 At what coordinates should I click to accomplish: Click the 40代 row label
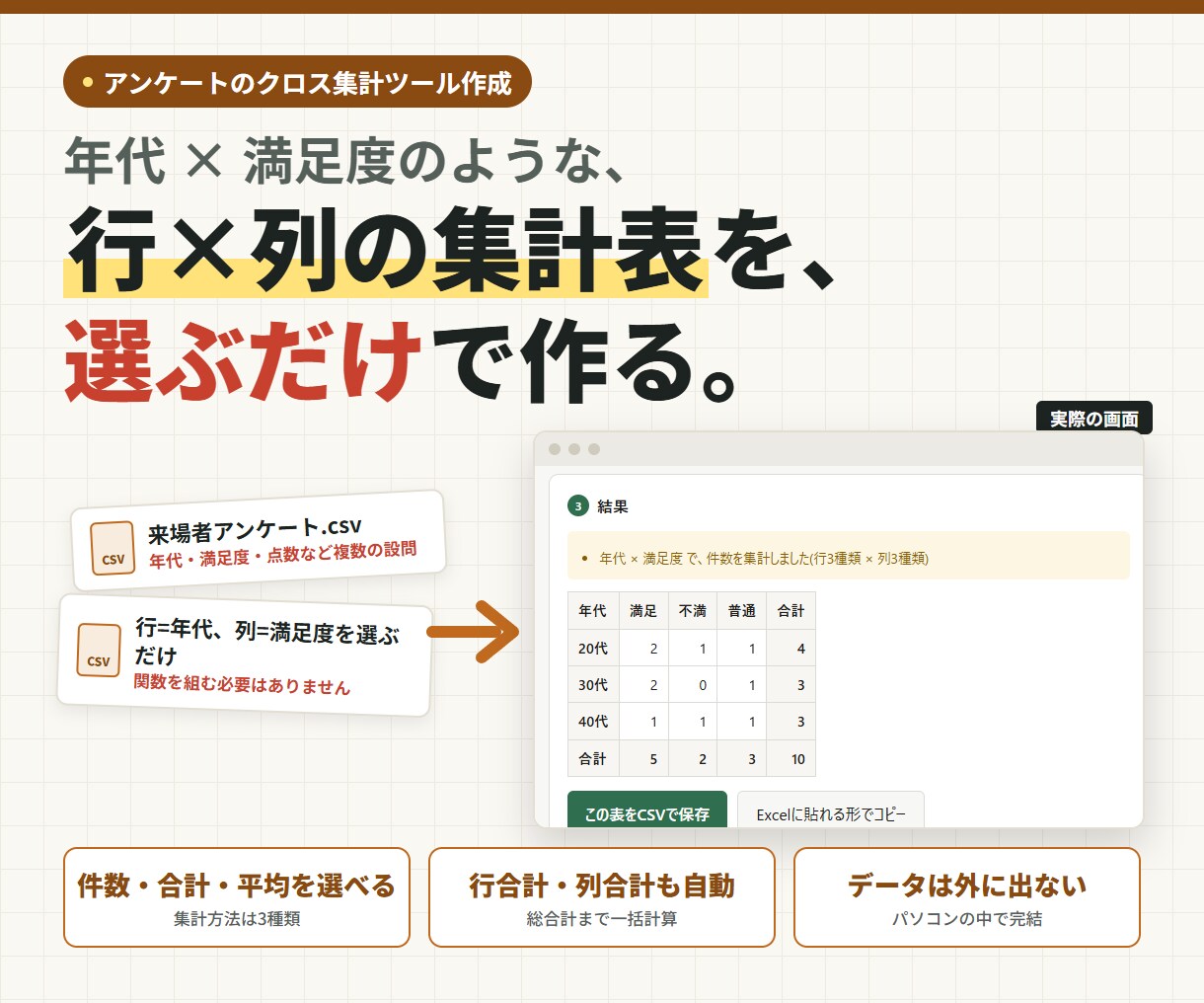[593, 722]
